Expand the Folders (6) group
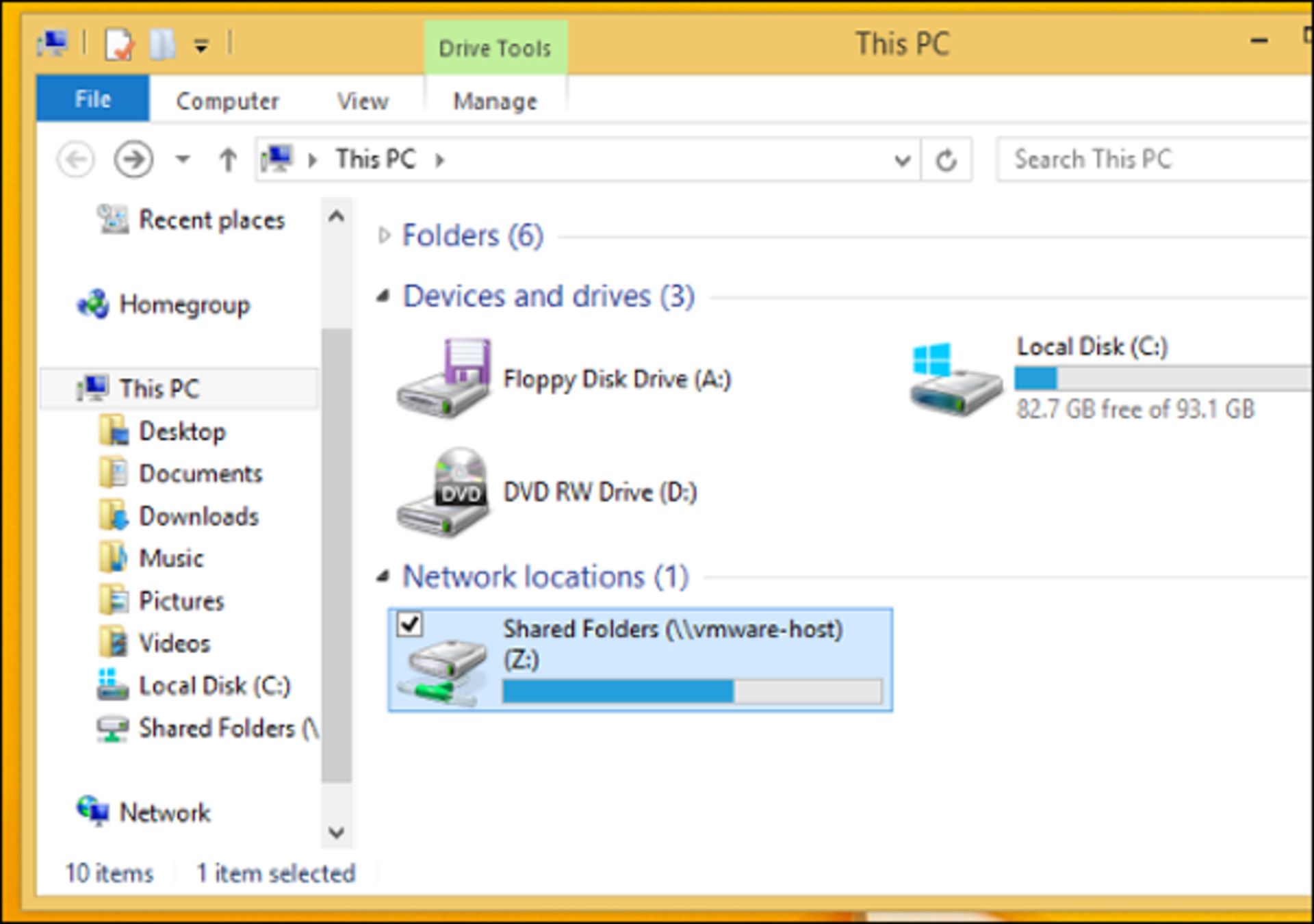The width and height of the screenshot is (1314, 924). point(384,236)
